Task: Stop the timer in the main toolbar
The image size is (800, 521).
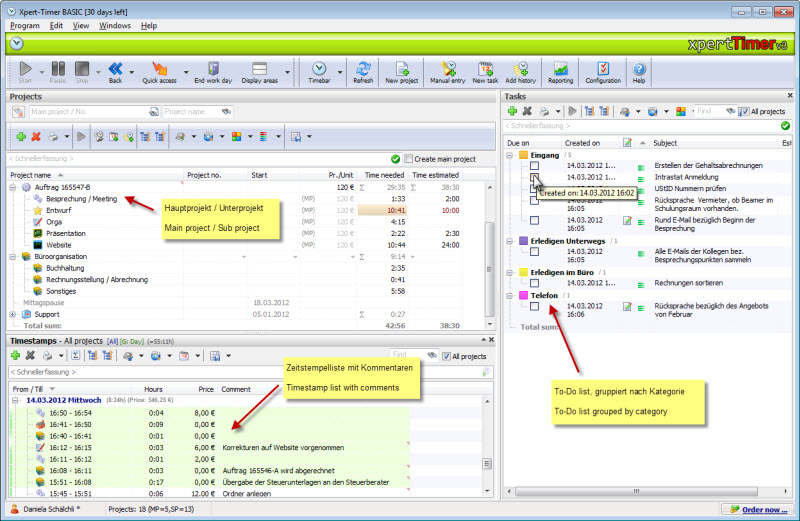Action: 82,72
